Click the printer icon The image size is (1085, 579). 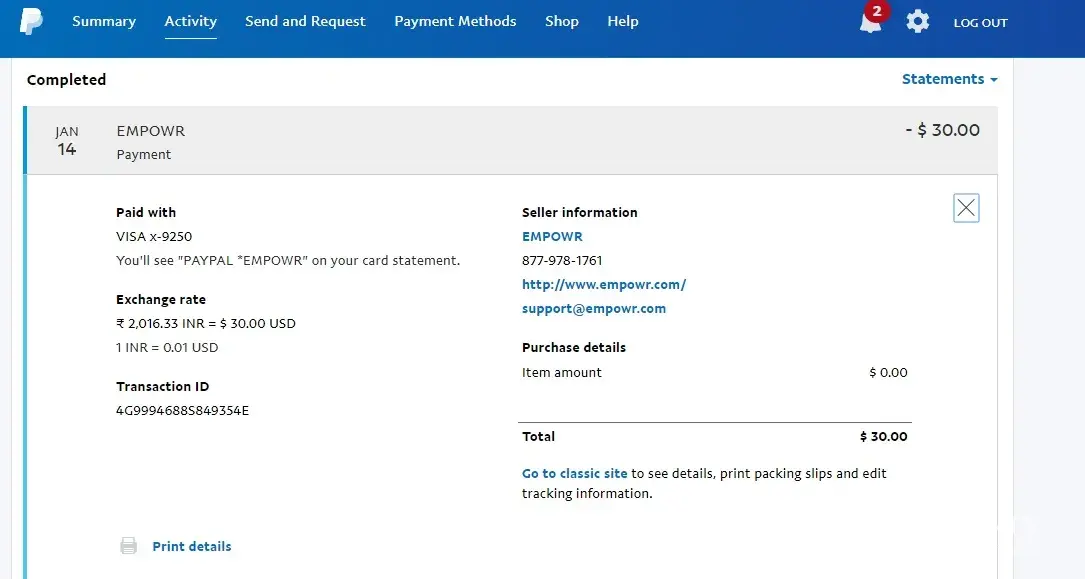128,546
